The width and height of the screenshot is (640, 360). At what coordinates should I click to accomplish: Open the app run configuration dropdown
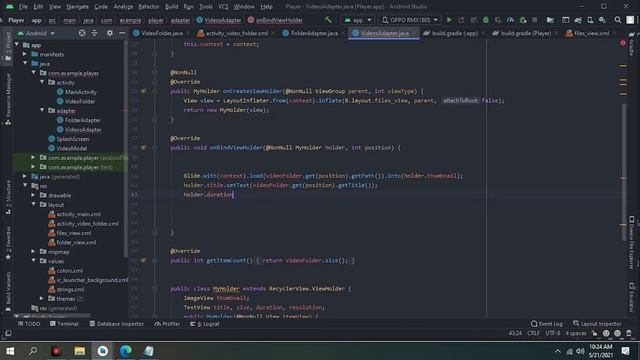(x=358, y=20)
